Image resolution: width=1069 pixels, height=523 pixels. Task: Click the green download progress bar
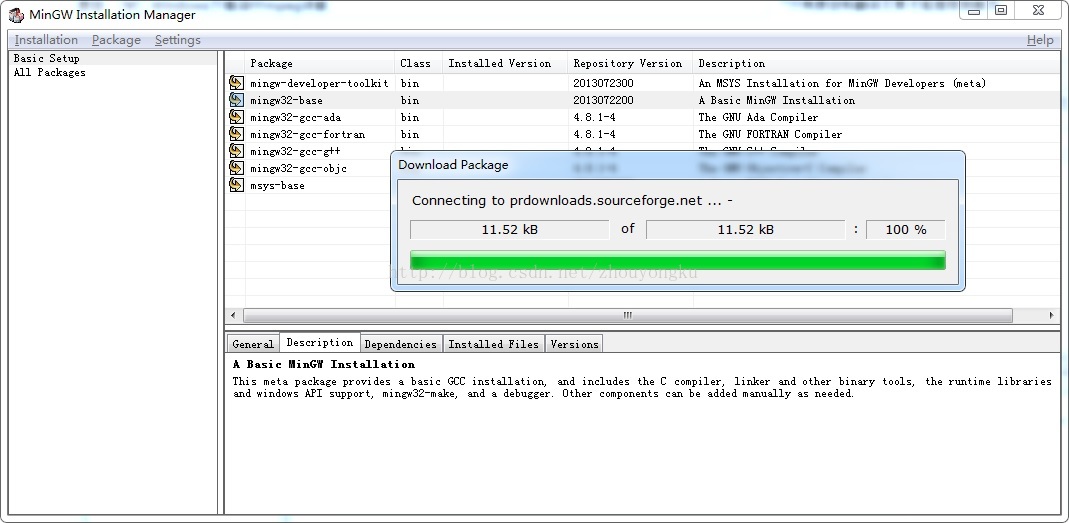(x=678, y=260)
